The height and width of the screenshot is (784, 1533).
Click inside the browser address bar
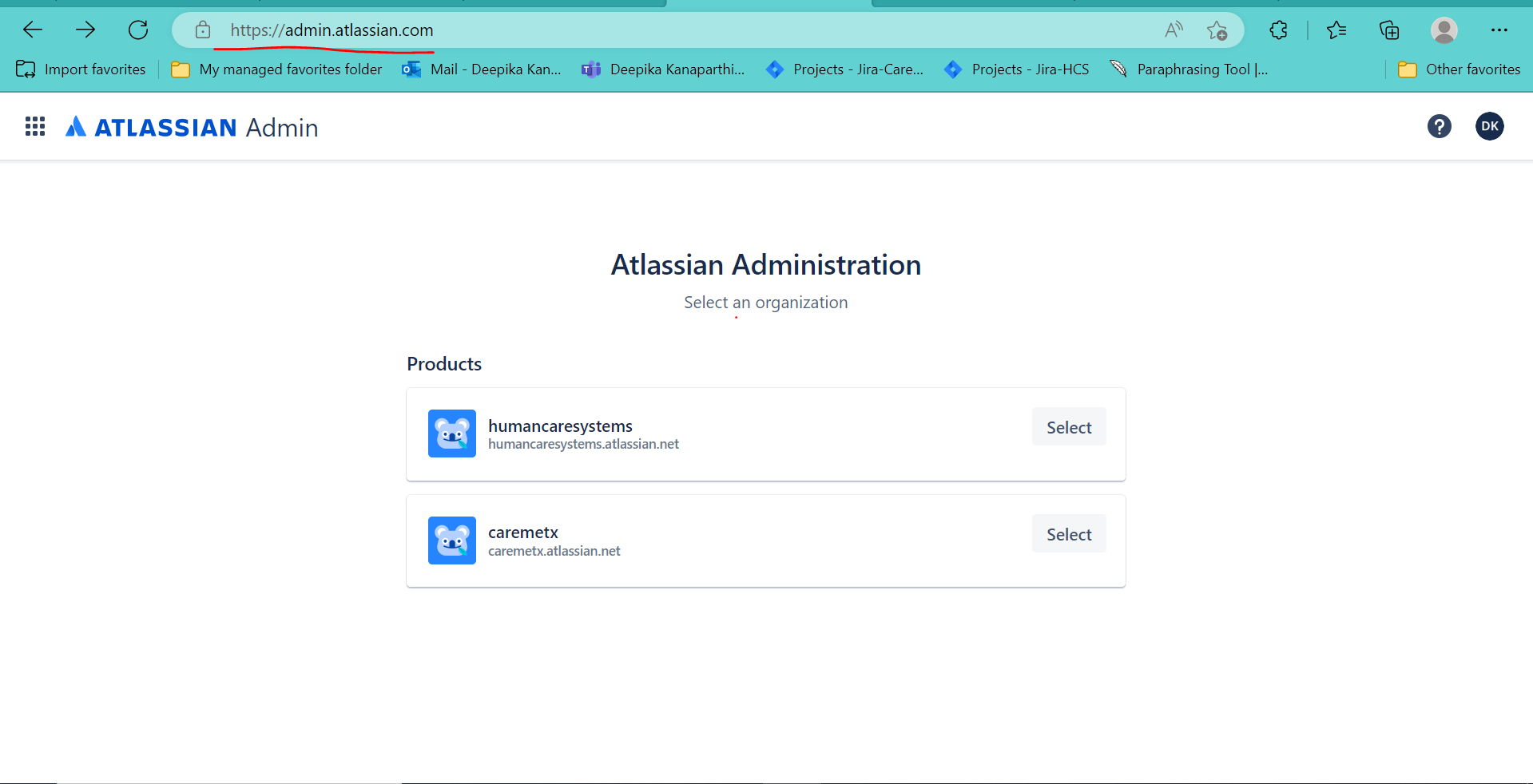point(639,30)
